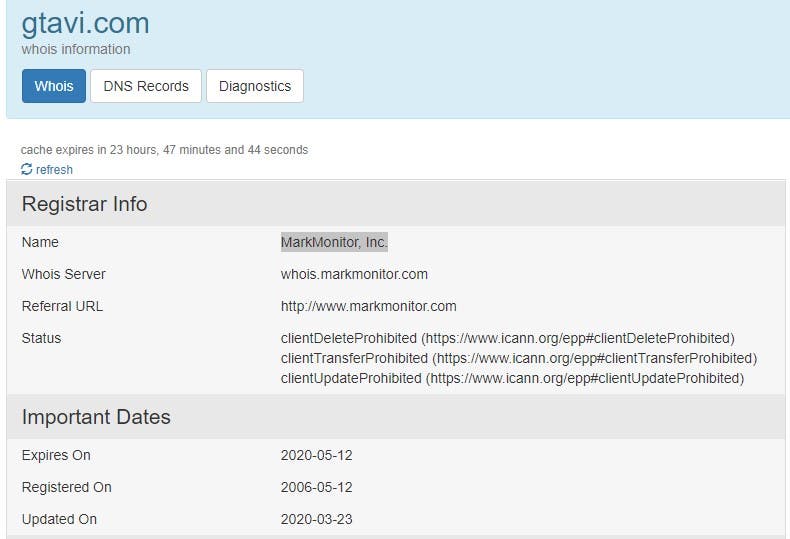Click the expiry date 2020-05-12
Image resolution: width=790 pixels, height=539 pixels.
[x=316, y=455]
